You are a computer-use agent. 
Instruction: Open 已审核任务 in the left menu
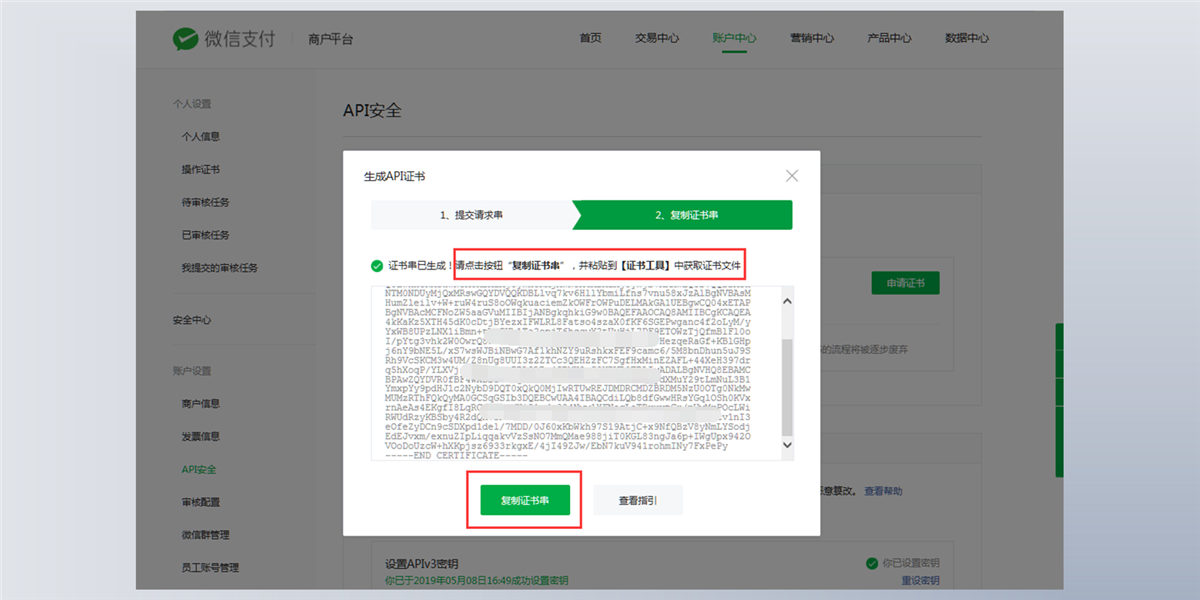point(205,235)
